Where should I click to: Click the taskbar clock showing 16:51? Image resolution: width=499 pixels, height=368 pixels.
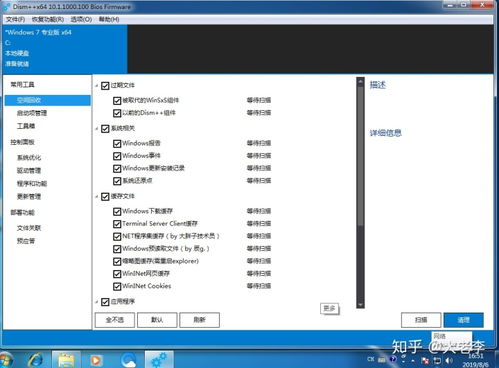tap(476, 360)
